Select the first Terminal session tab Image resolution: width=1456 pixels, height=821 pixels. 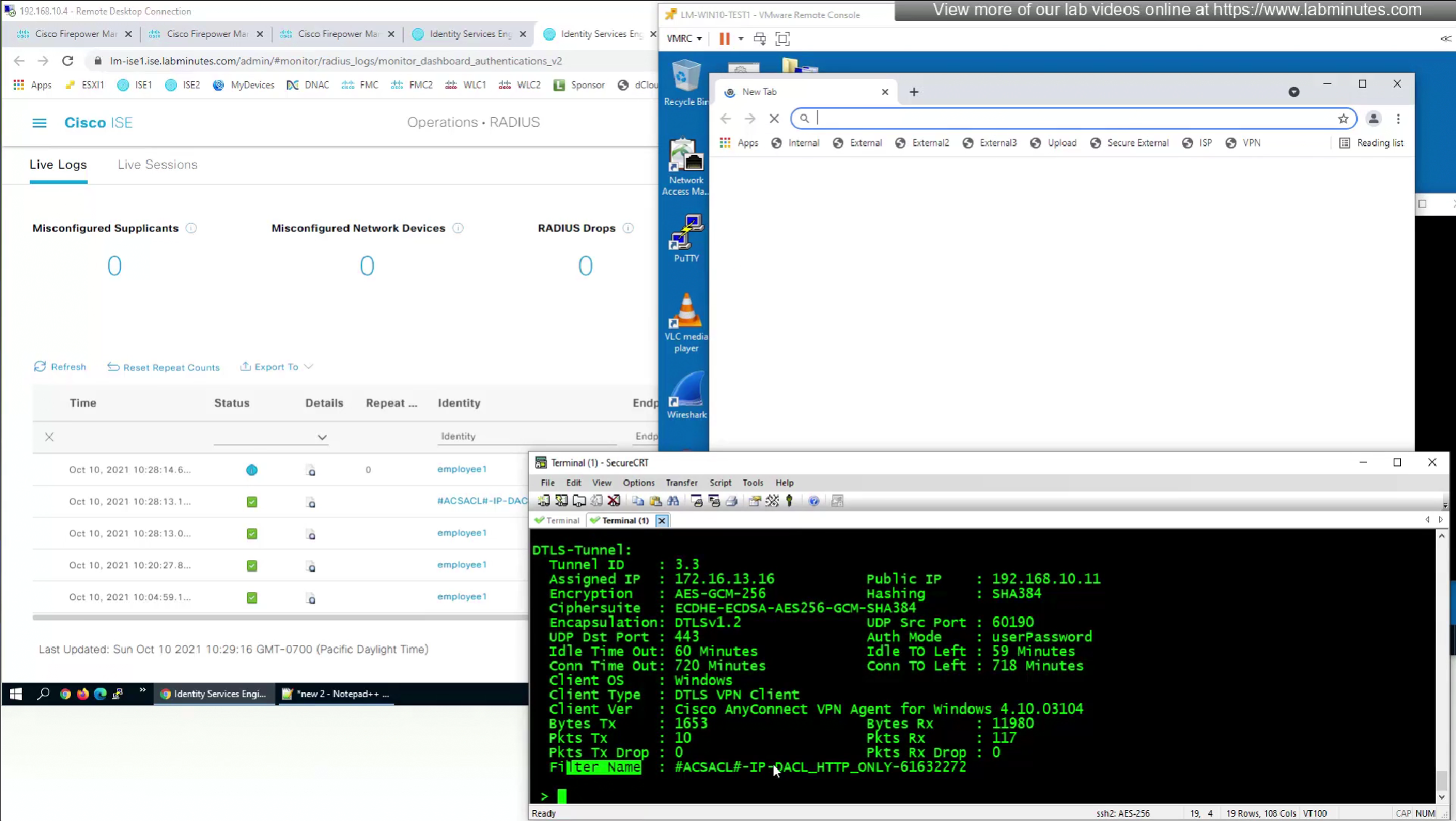pos(557,520)
